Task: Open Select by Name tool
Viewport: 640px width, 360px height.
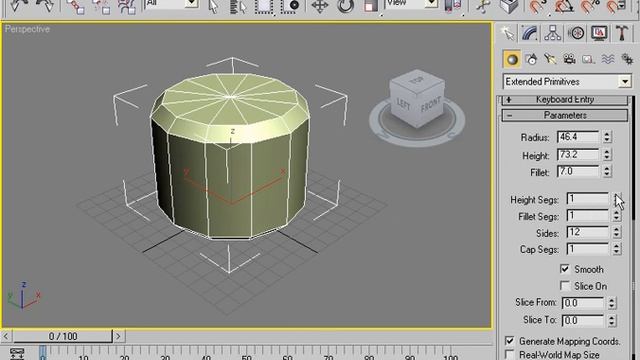Action: 238,7
